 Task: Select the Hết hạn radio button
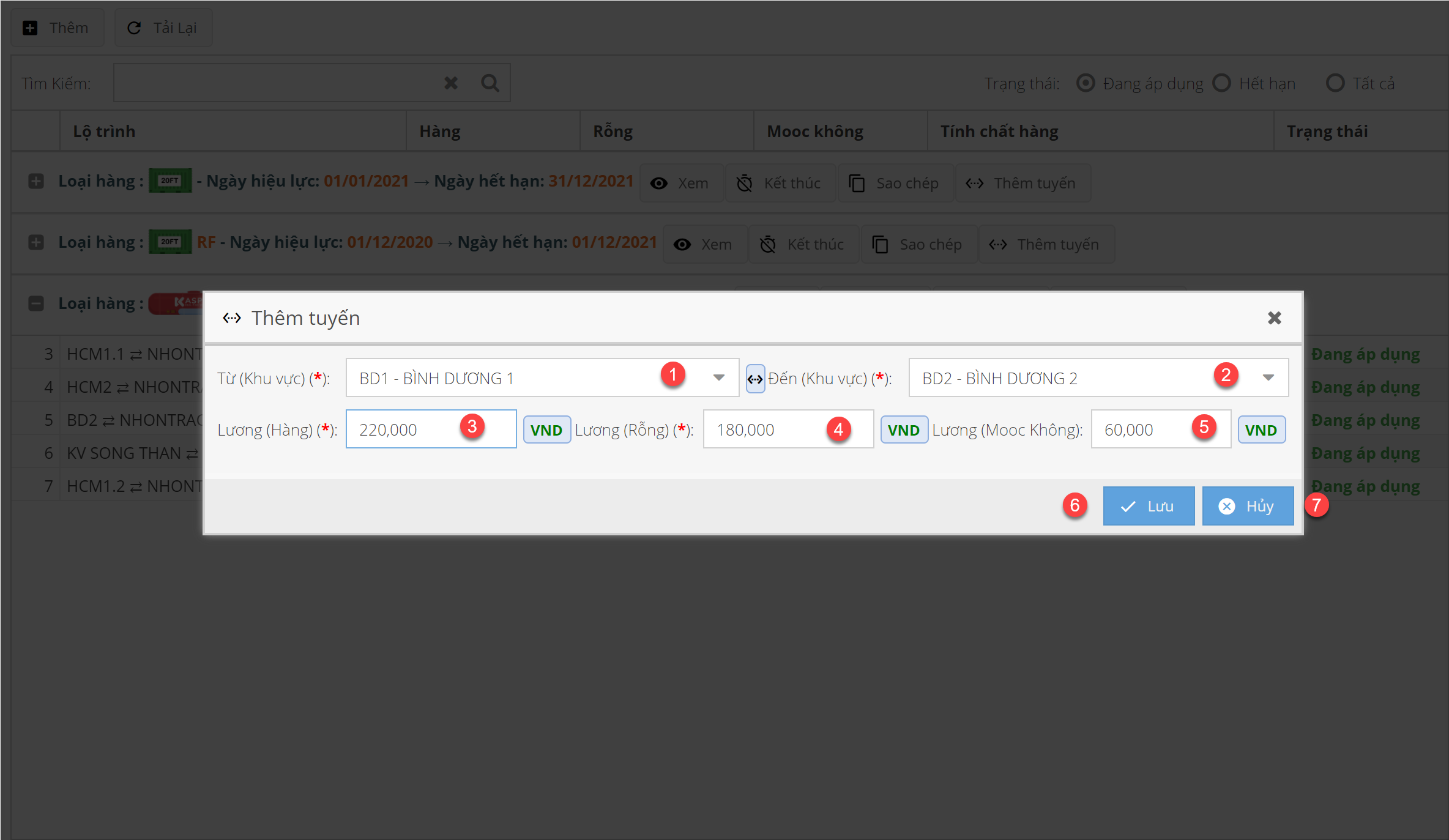click(x=1221, y=83)
